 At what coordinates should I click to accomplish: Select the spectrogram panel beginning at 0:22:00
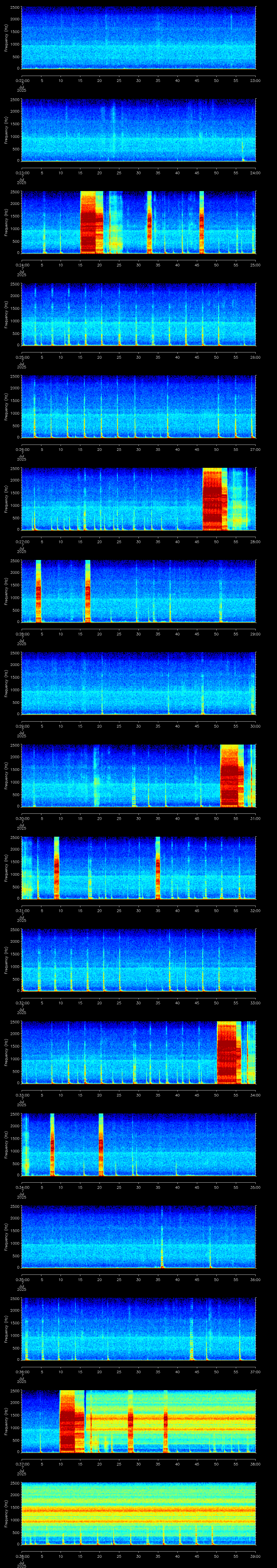138,38
